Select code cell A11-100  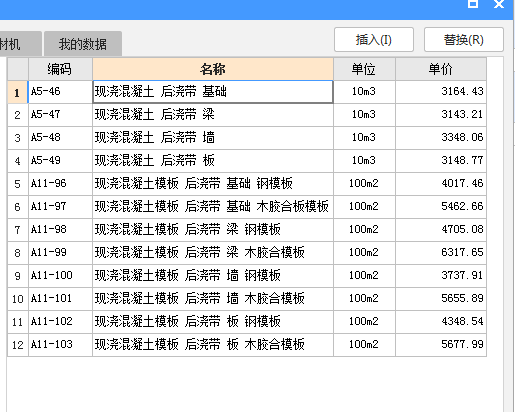[60, 276]
